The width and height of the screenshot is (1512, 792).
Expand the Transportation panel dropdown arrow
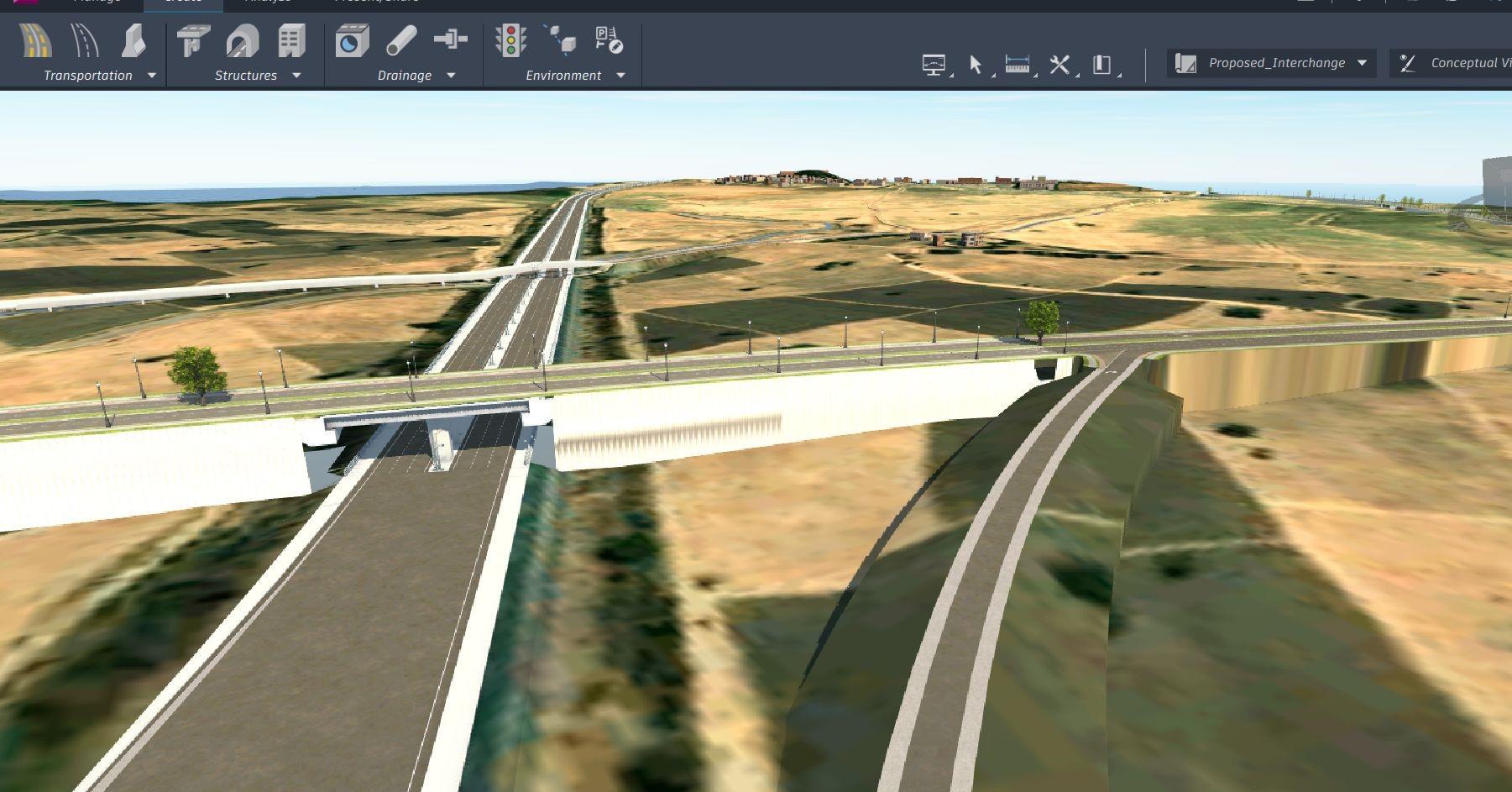152,76
